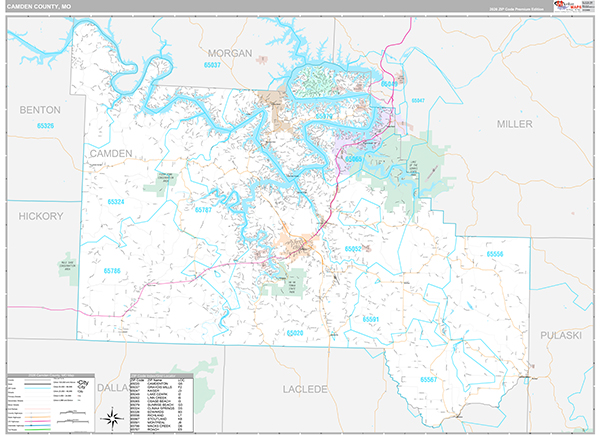Image resolution: width=600 pixels, height=435 pixels.
Task: Click the green conservation area near Hickory border
Action: point(68,262)
